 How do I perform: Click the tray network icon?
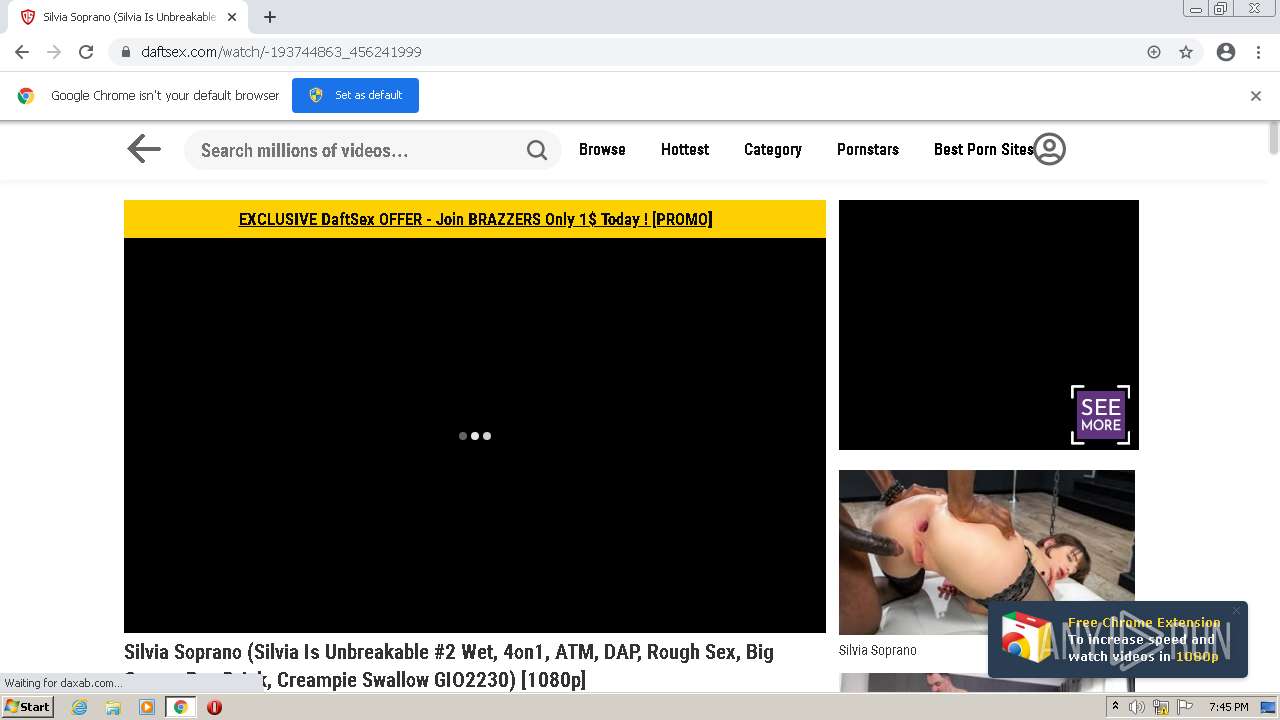(1161, 707)
